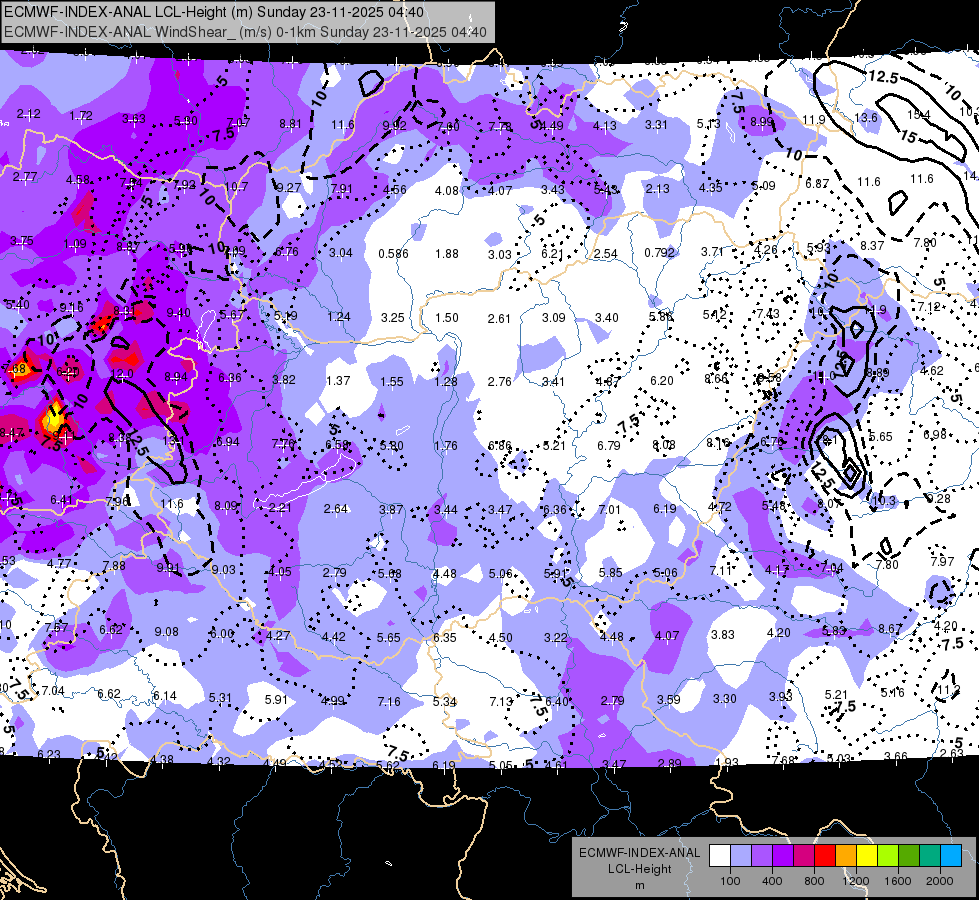The image size is (979, 900).
Task: Click the legend value 2000
Action: [940, 881]
